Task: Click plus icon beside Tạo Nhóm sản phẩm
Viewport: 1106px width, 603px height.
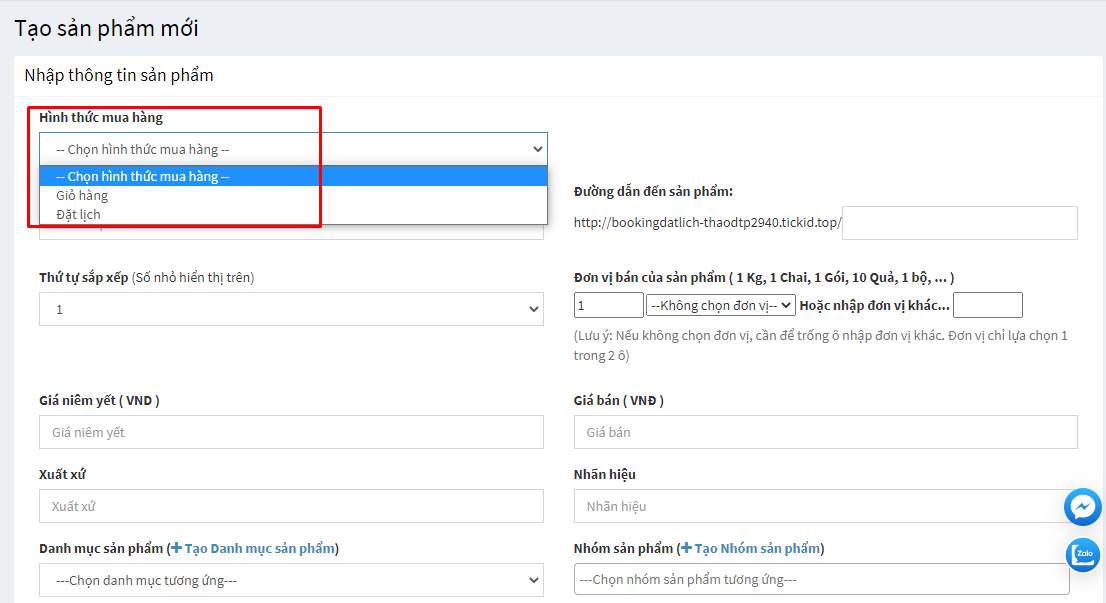Action: (x=686, y=548)
